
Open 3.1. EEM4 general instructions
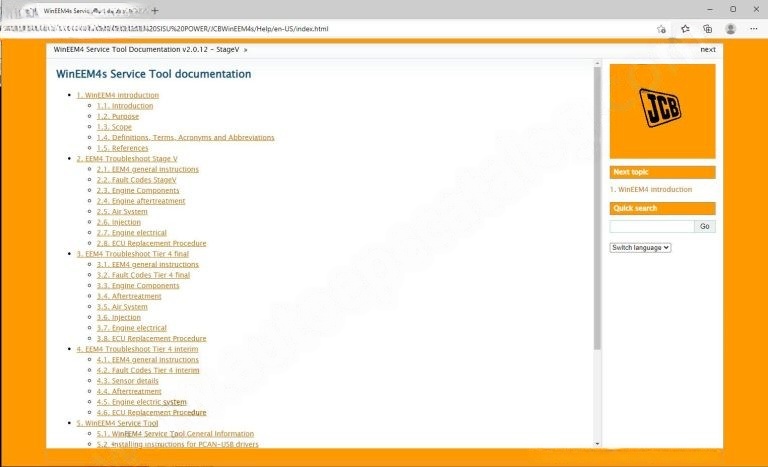point(147,265)
